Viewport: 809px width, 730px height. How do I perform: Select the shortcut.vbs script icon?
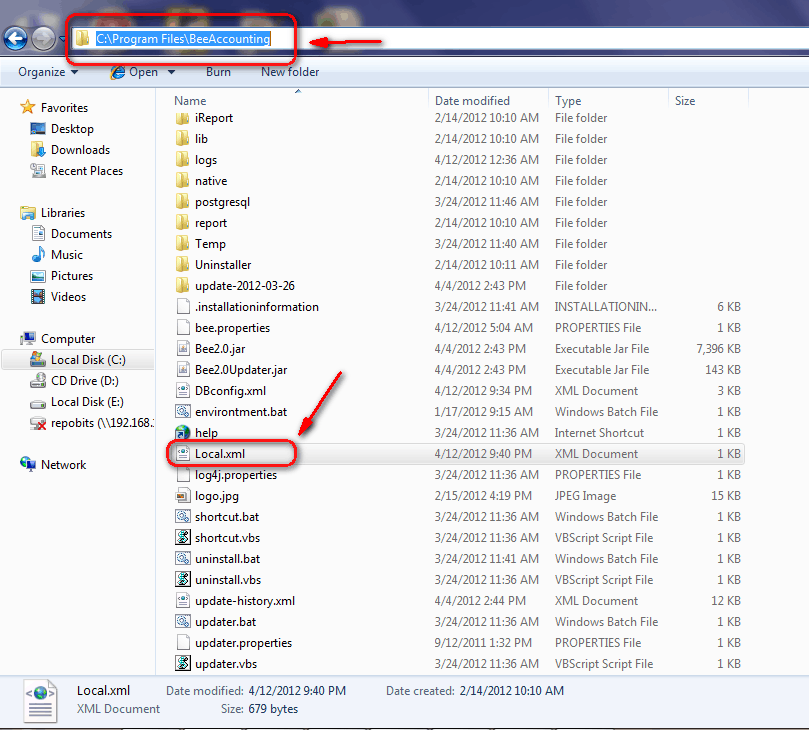(183, 538)
